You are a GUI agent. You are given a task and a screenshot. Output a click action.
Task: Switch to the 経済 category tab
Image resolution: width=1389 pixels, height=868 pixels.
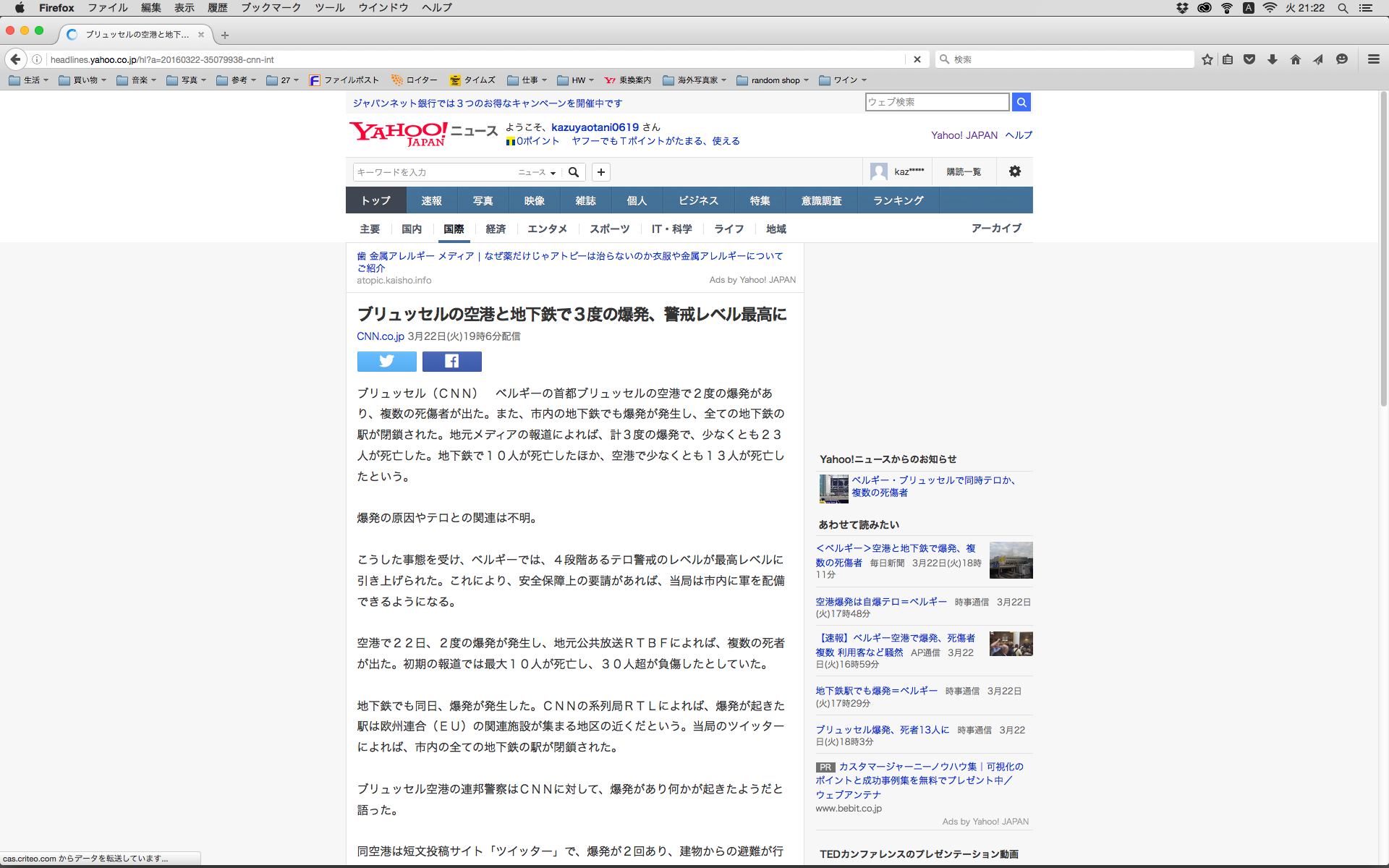(496, 229)
